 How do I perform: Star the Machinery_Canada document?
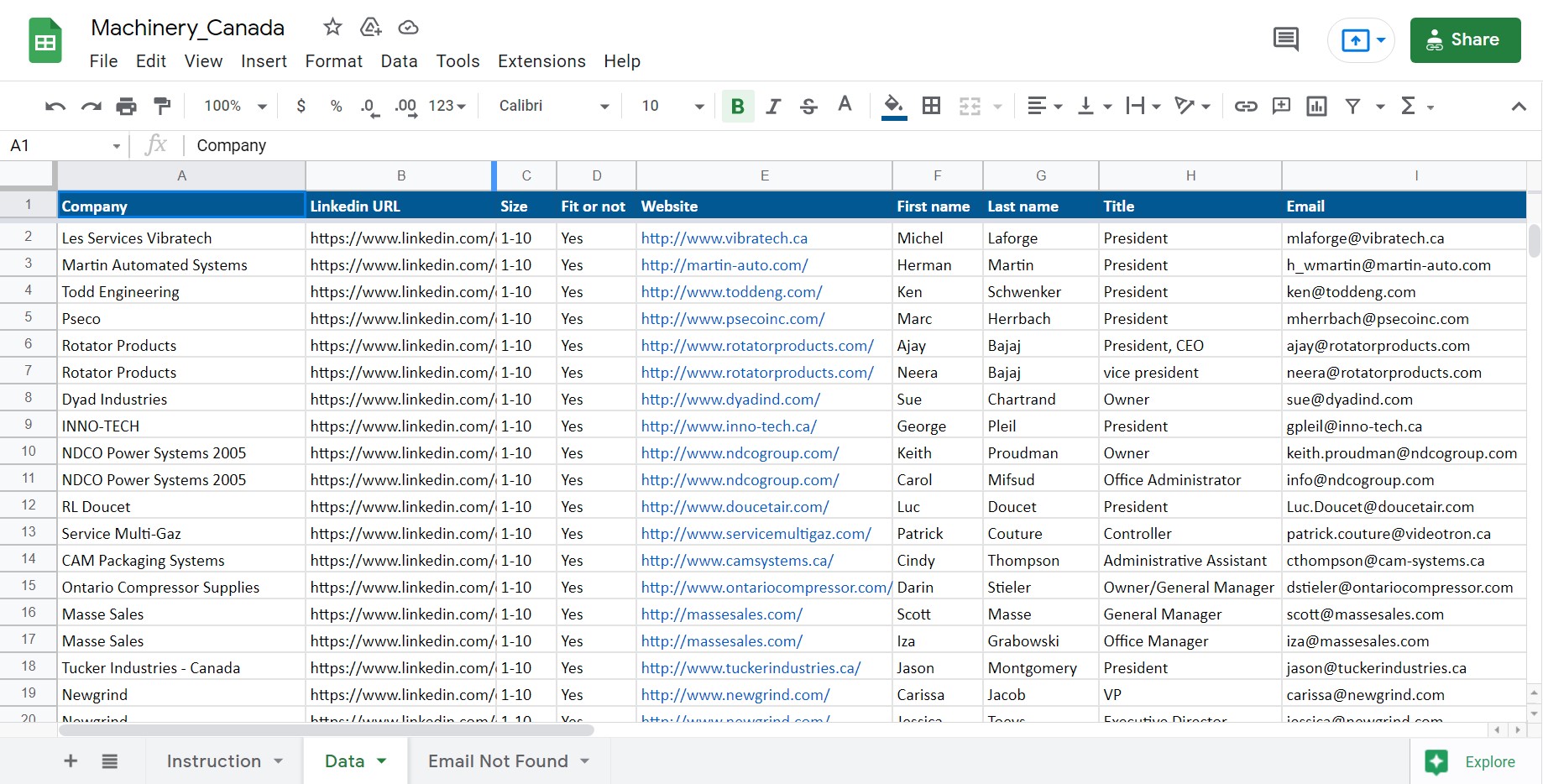pos(332,27)
